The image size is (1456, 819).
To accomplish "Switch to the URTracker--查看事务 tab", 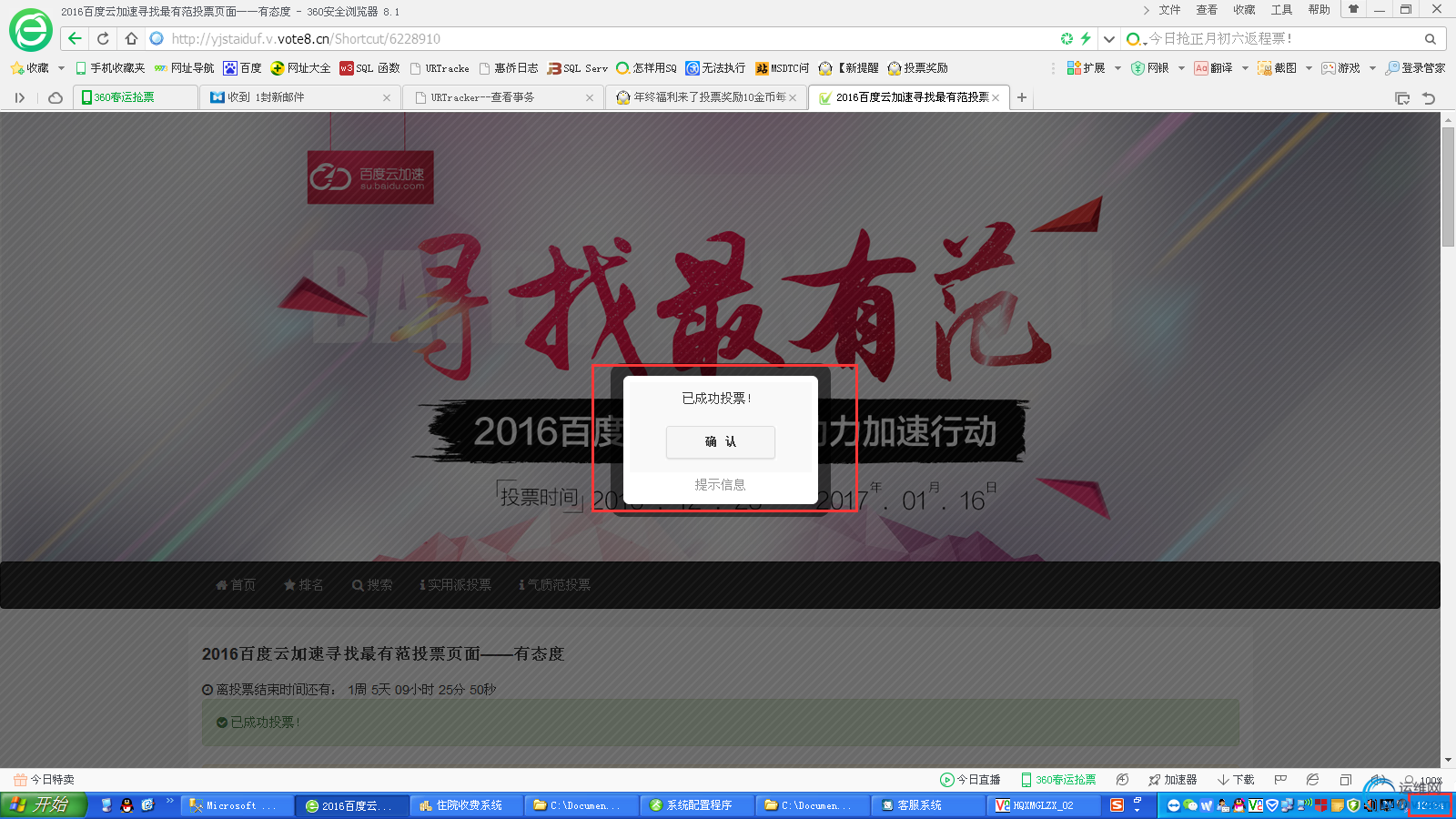I will (x=503, y=97).
